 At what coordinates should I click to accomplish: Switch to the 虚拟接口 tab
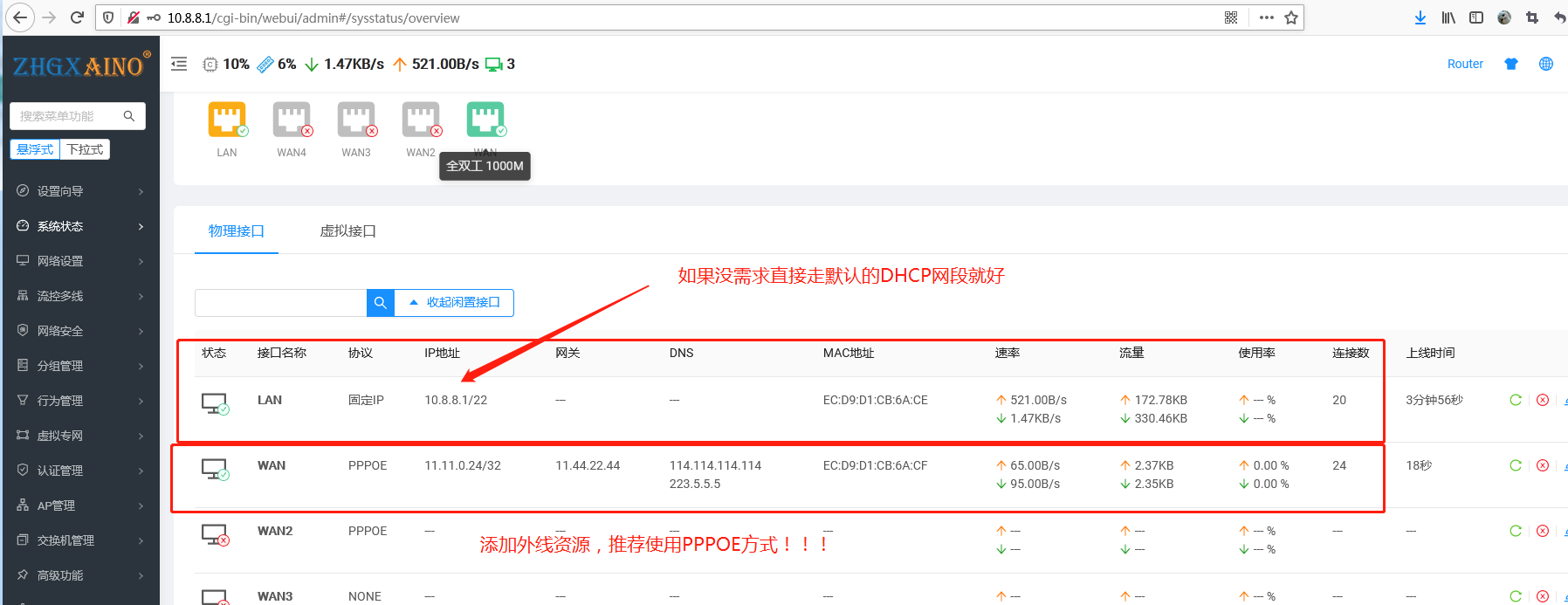pyautogui.click(x=347, y=231)
